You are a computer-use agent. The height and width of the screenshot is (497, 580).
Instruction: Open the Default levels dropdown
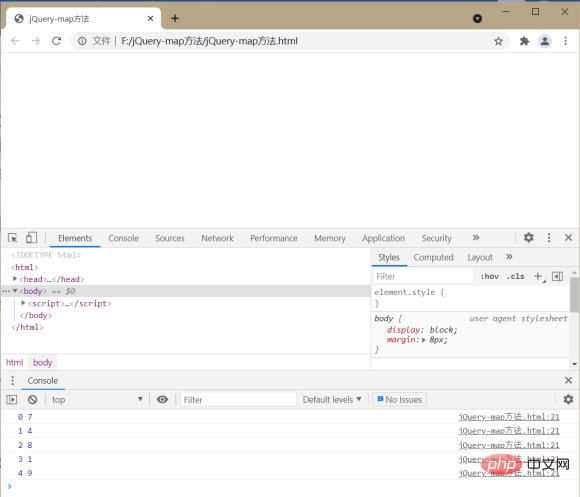point(332,400)
